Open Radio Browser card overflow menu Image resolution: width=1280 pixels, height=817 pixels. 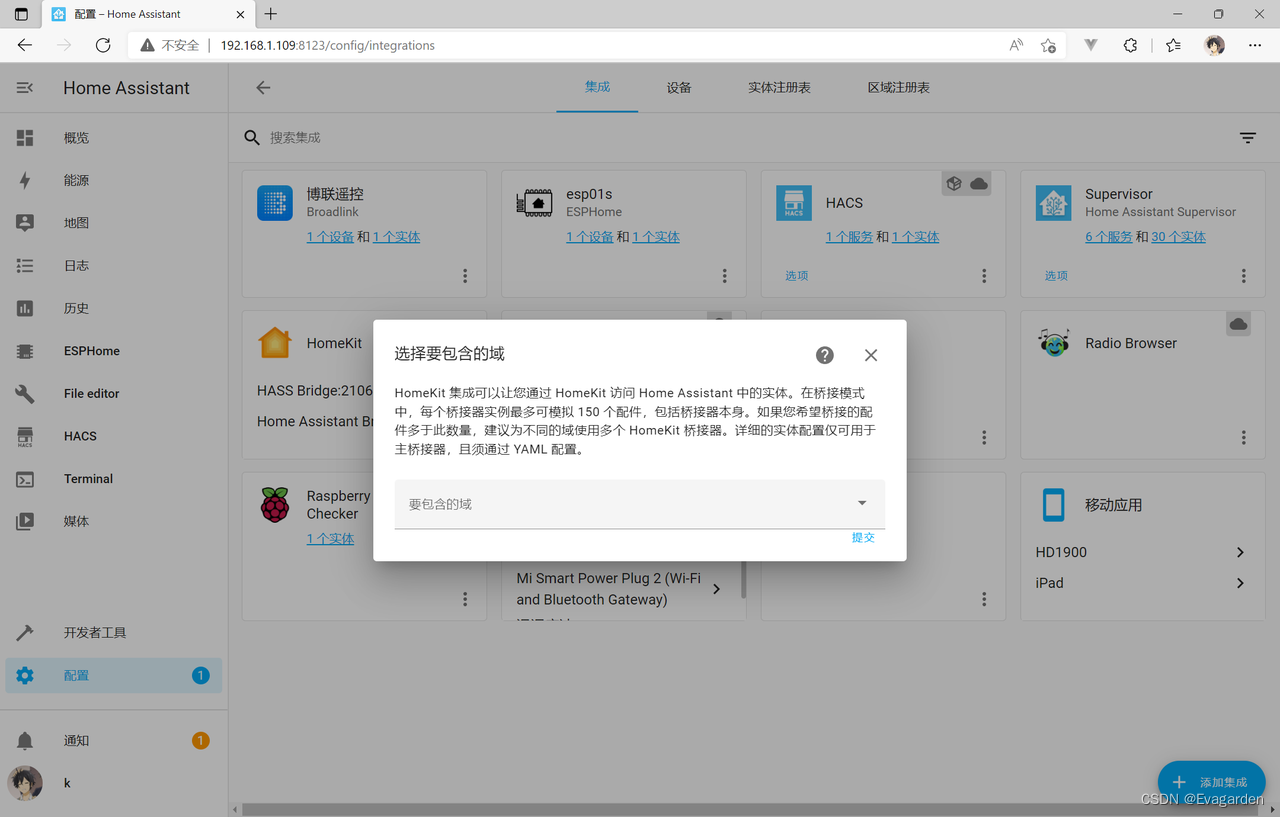click(1244, 437)
